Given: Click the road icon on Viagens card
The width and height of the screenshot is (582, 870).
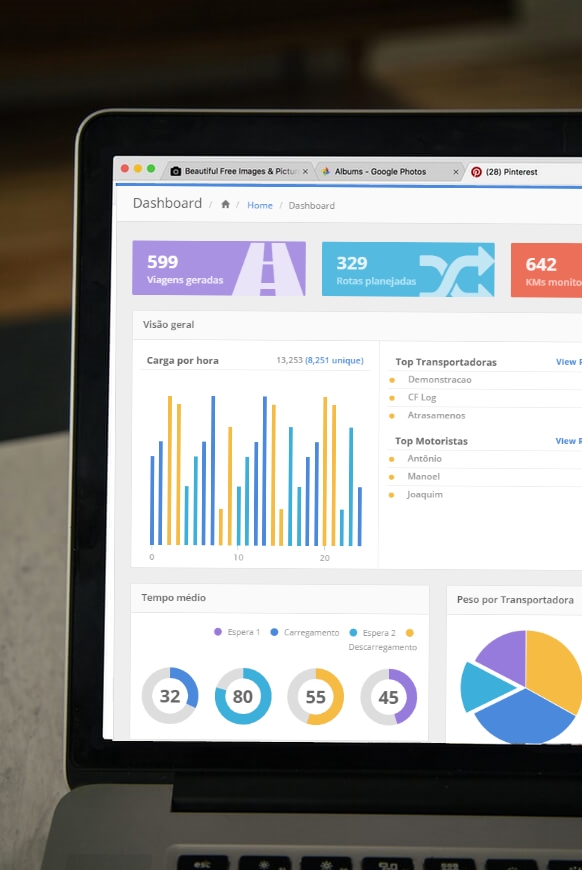Looking at the screenshot, I should 269,269.
